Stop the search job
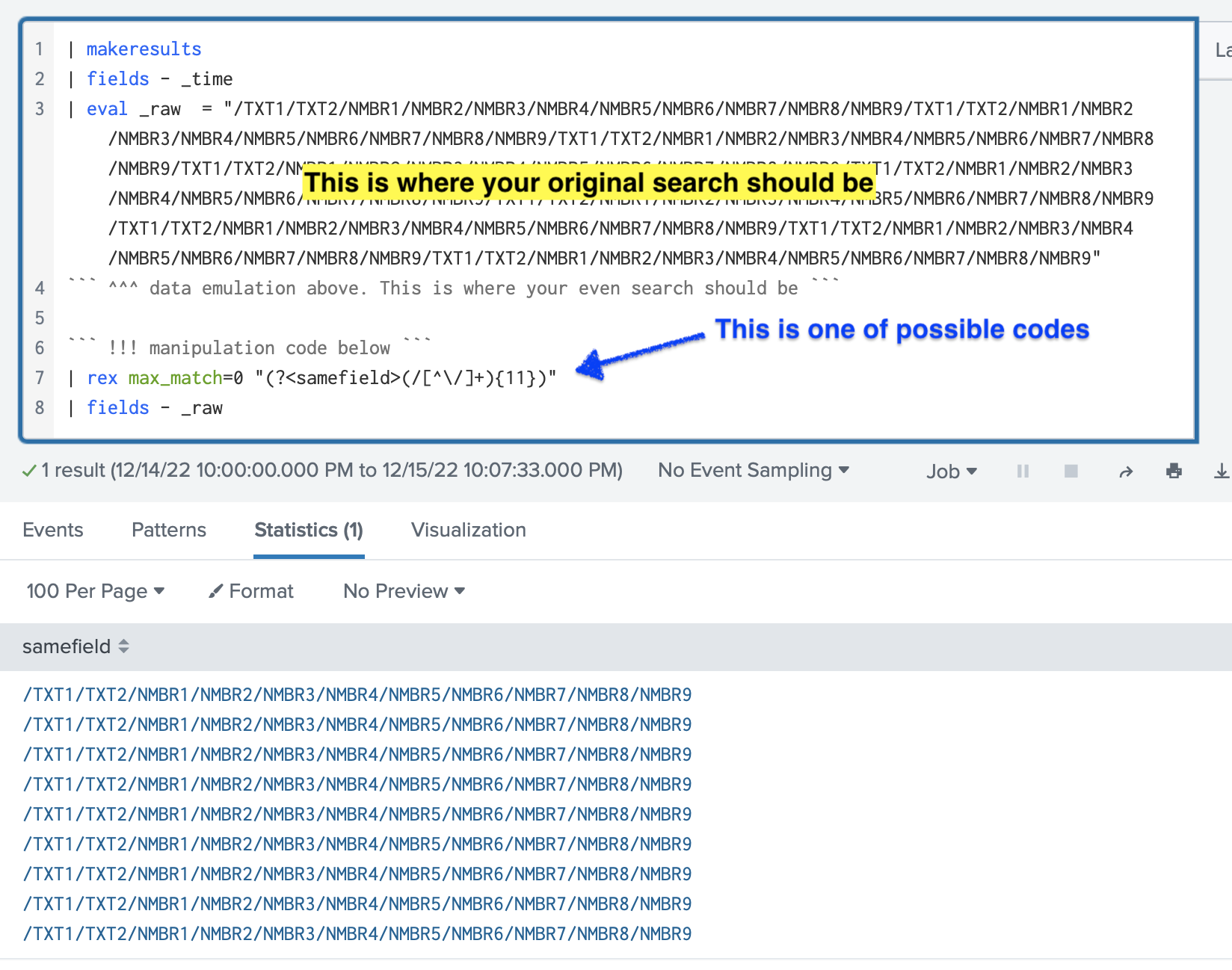Image resolution: width=1232 pixels, height=970 pixels. point(1071,471)
